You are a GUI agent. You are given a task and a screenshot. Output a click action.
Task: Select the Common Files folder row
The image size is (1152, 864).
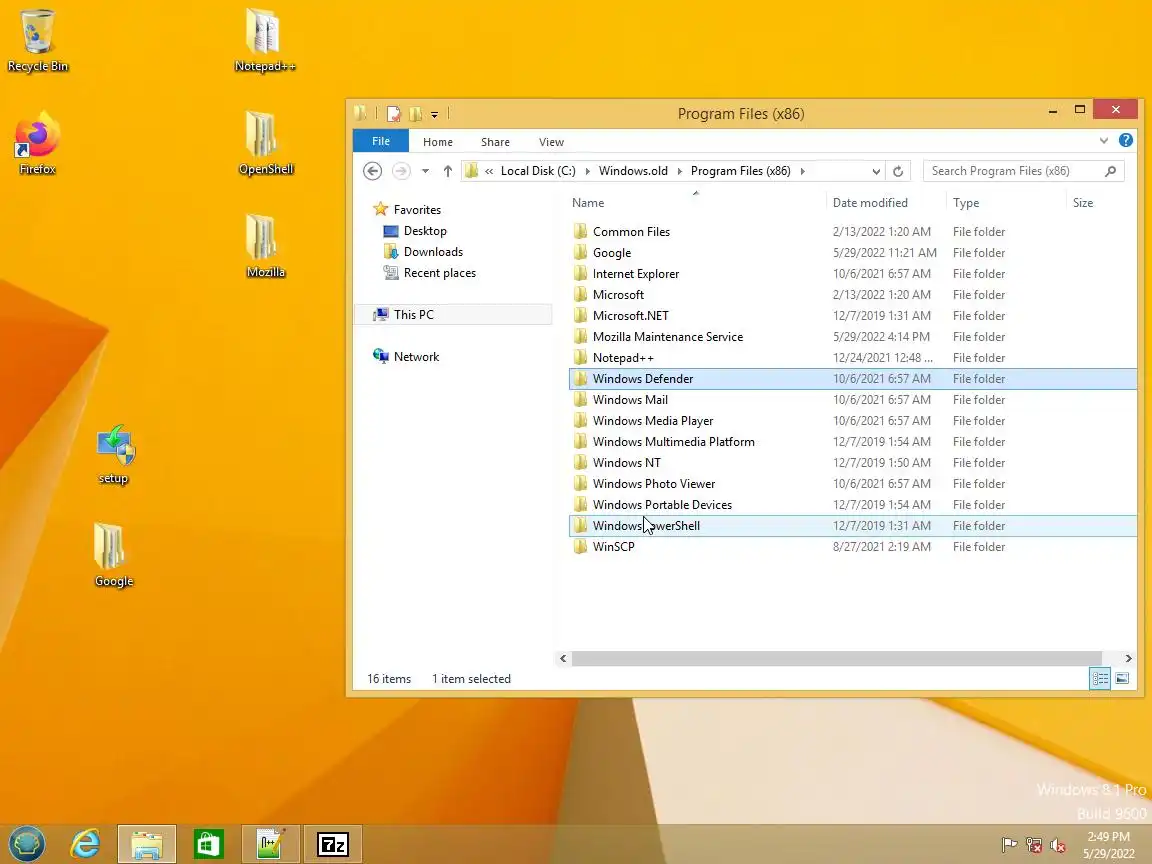[x=852, y=231]
